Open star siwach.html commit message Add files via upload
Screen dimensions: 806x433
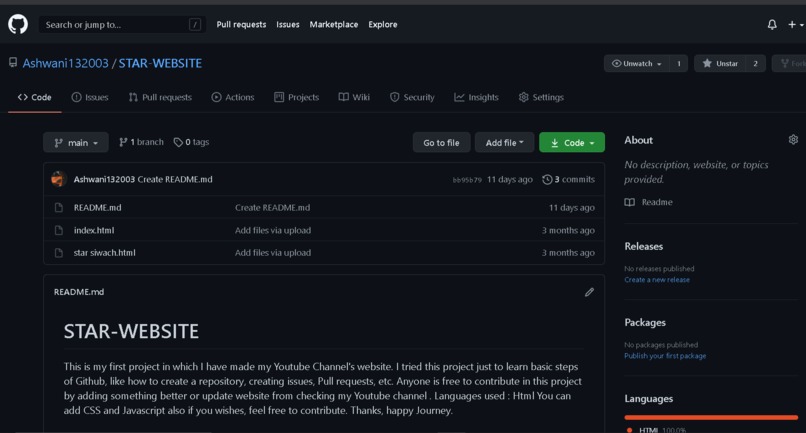(273, 253)
